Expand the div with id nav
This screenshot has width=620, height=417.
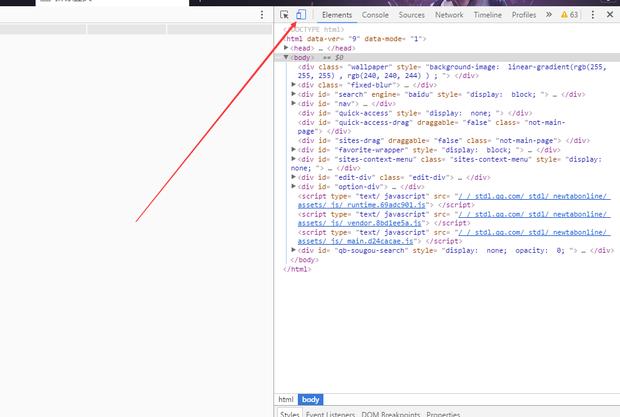294,103
